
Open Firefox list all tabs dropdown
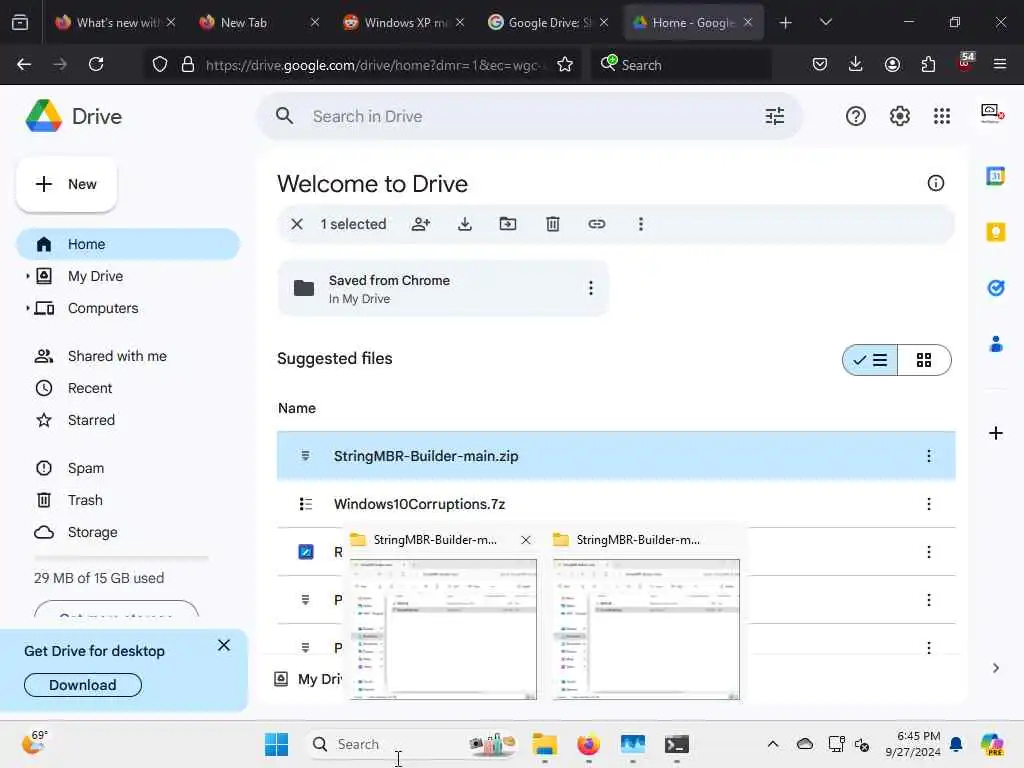coord(825,22)
